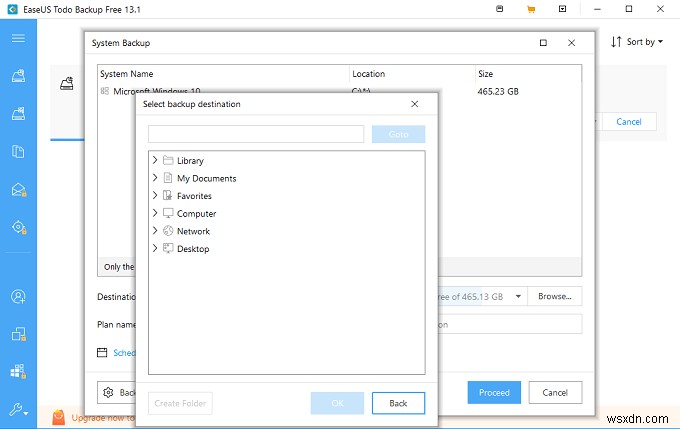Open the Schedule link

[x=124, y=353]
